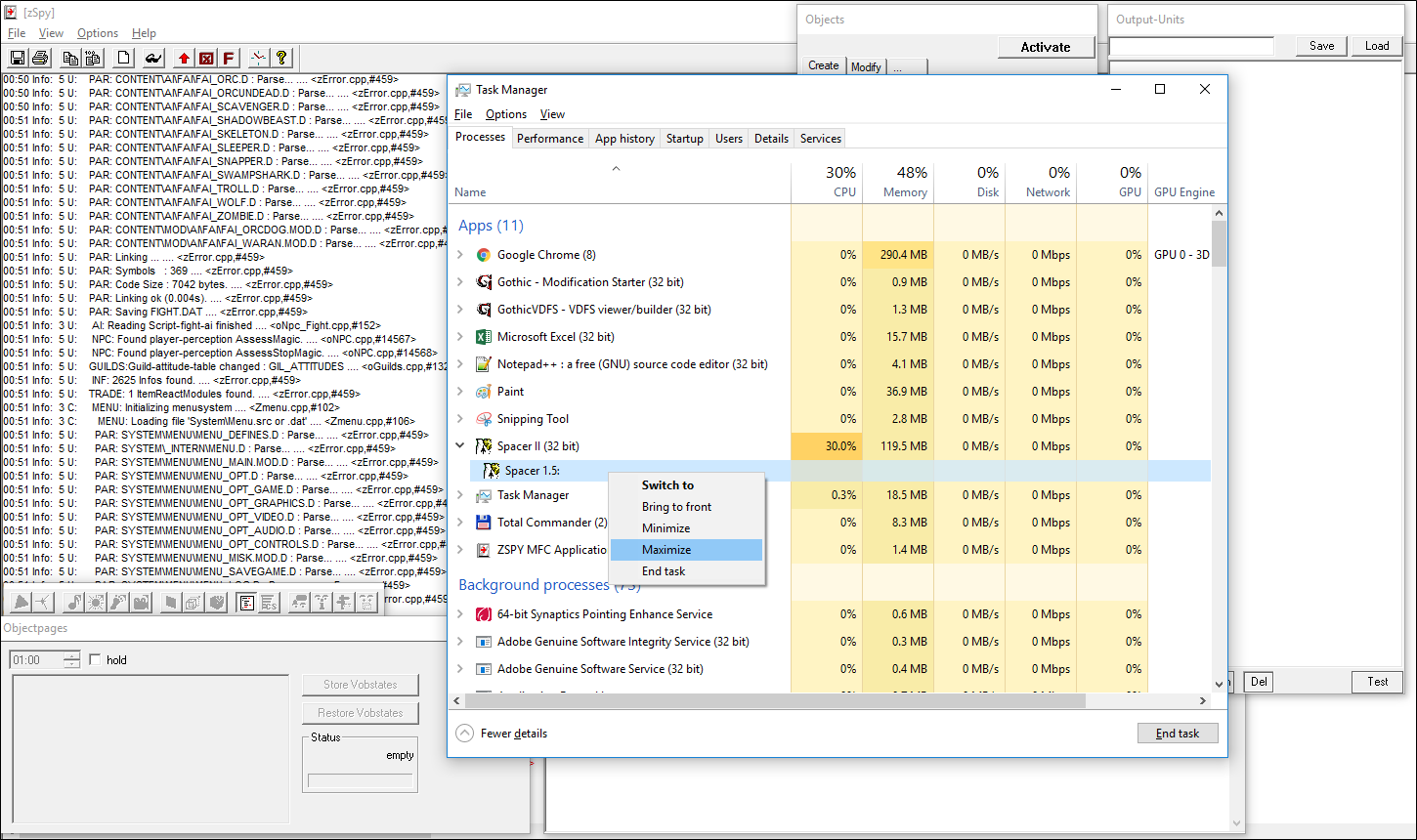Switch to the Performance tab
The image size is (1417, 840).
click(x=550, y=139)
